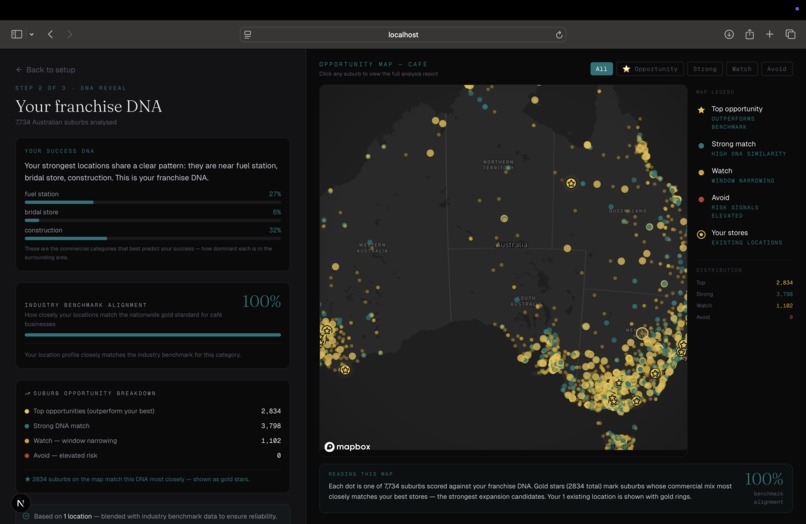
Task: Open the page settings icon in address bar
Action: (x=248, y=34)
